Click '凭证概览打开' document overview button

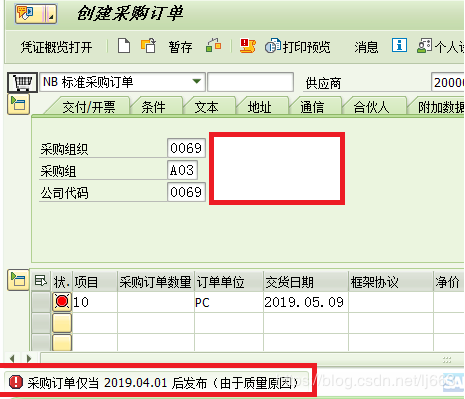tap(56, 47)
